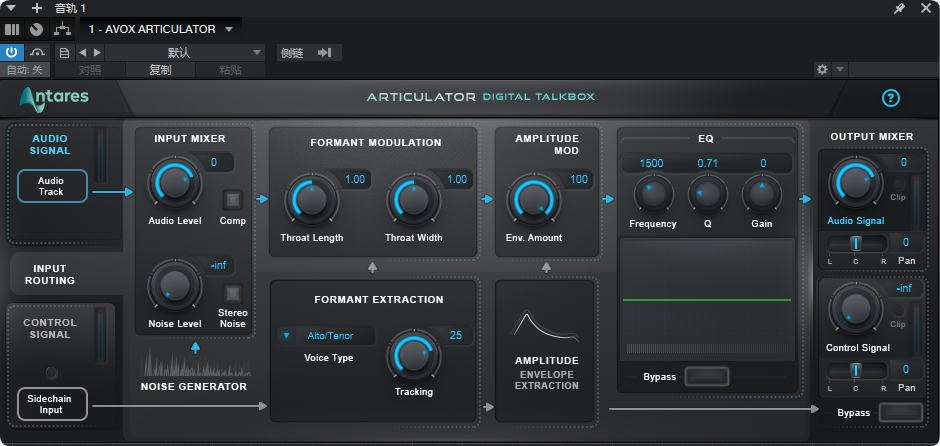Click the Audio Signal Pan slider
Viewport: 940px width, 446px height.
point(856,243)
